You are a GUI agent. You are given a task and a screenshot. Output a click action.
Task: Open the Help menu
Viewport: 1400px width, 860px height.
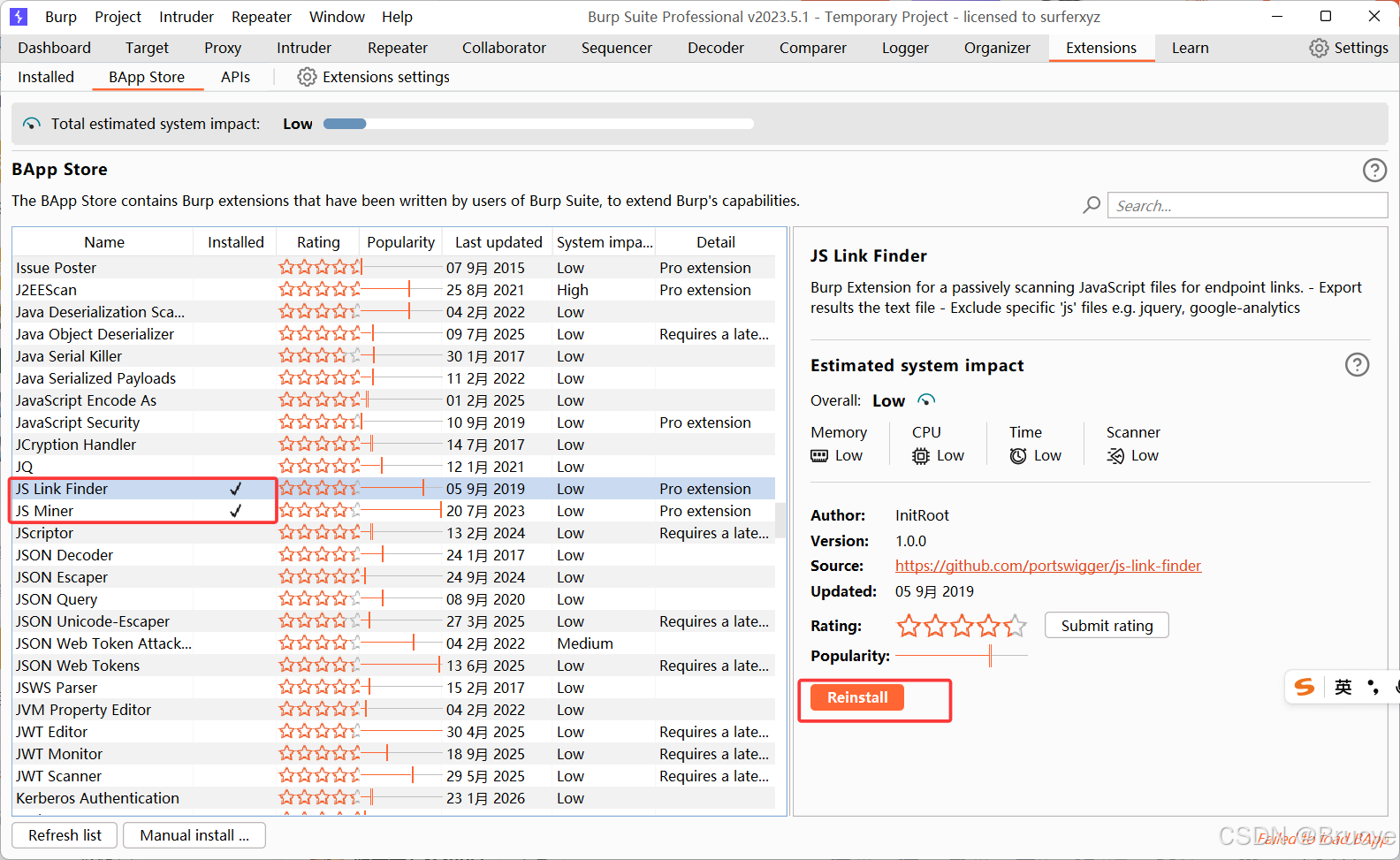coord(397,17)
